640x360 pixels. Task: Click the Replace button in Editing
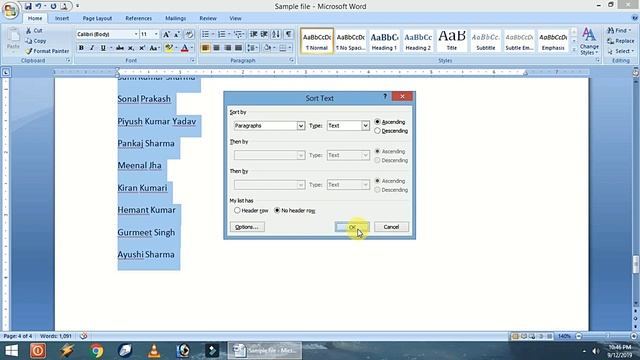point(621,41)
